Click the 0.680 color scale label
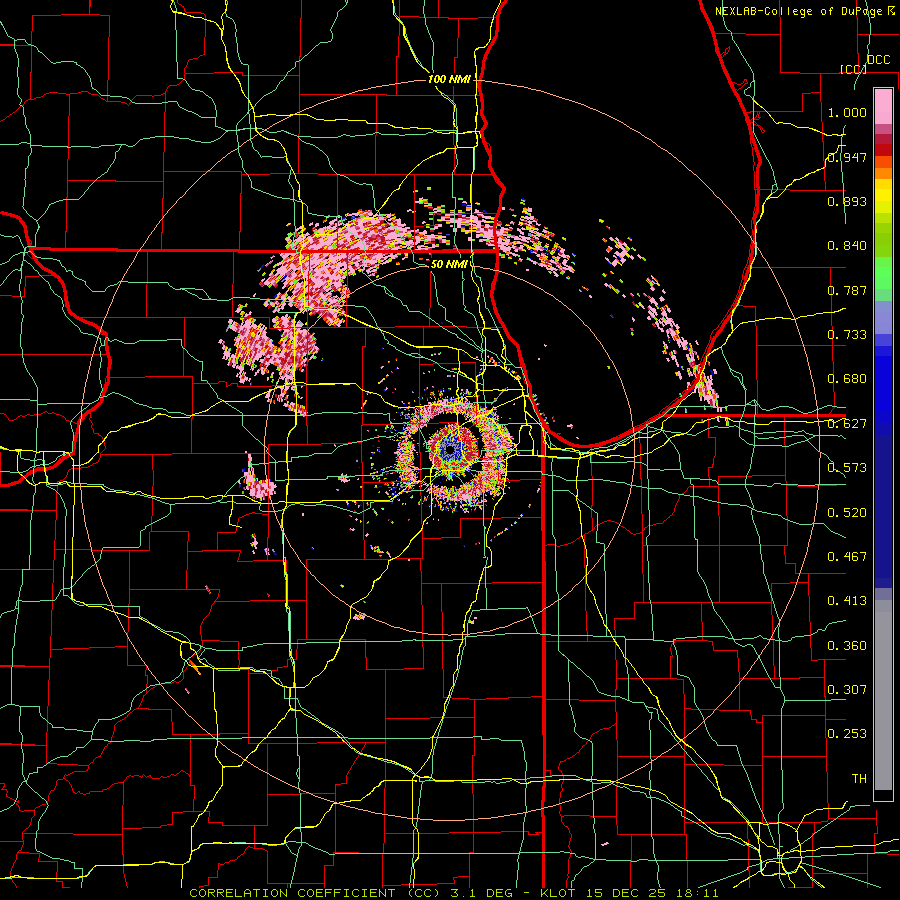Image resolution: width=900 pixels, height=900 pixels. [x=847, y=379]
